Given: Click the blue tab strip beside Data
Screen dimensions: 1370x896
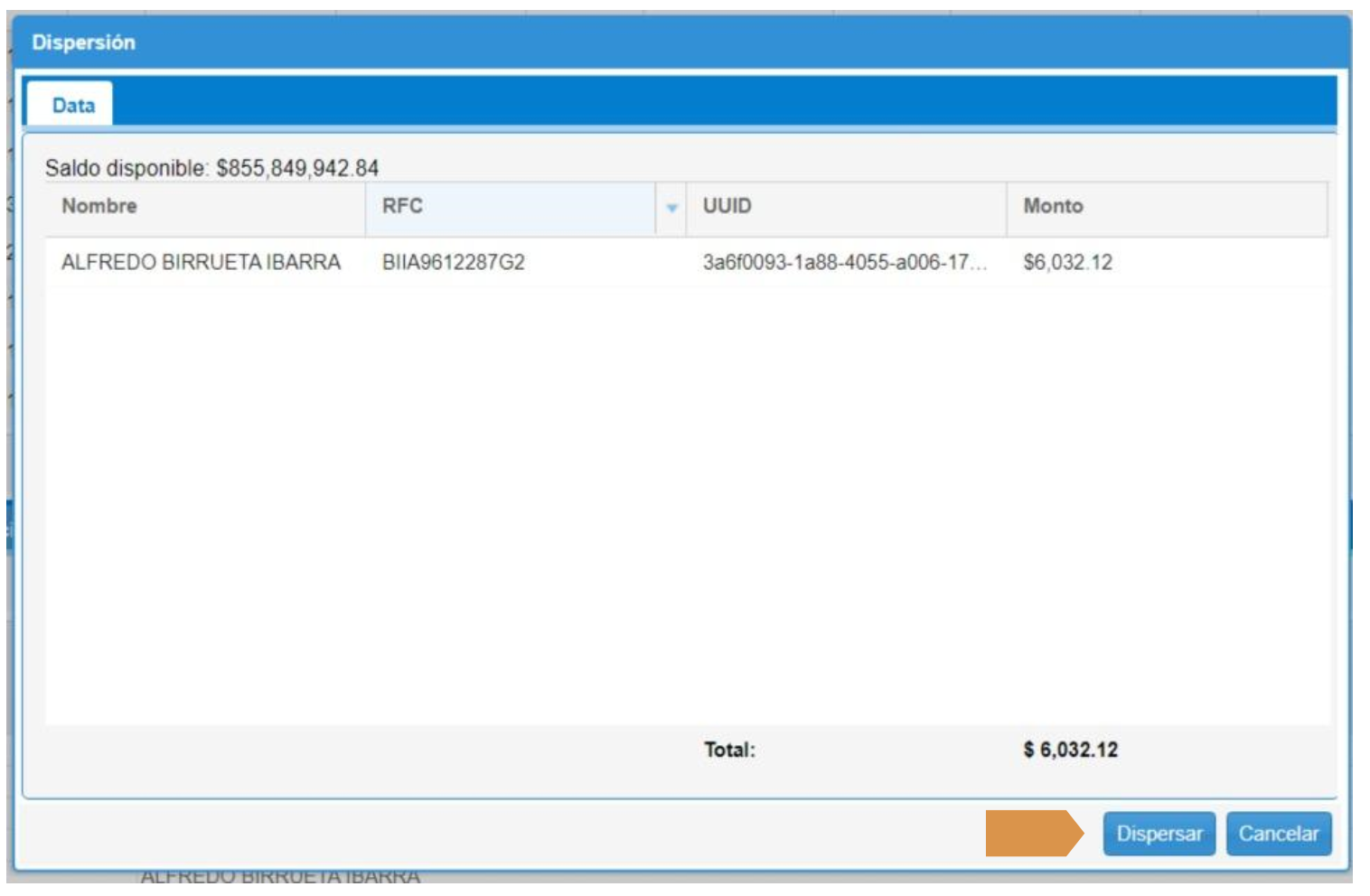Looking at the screenshot, I should click(723, 101).
